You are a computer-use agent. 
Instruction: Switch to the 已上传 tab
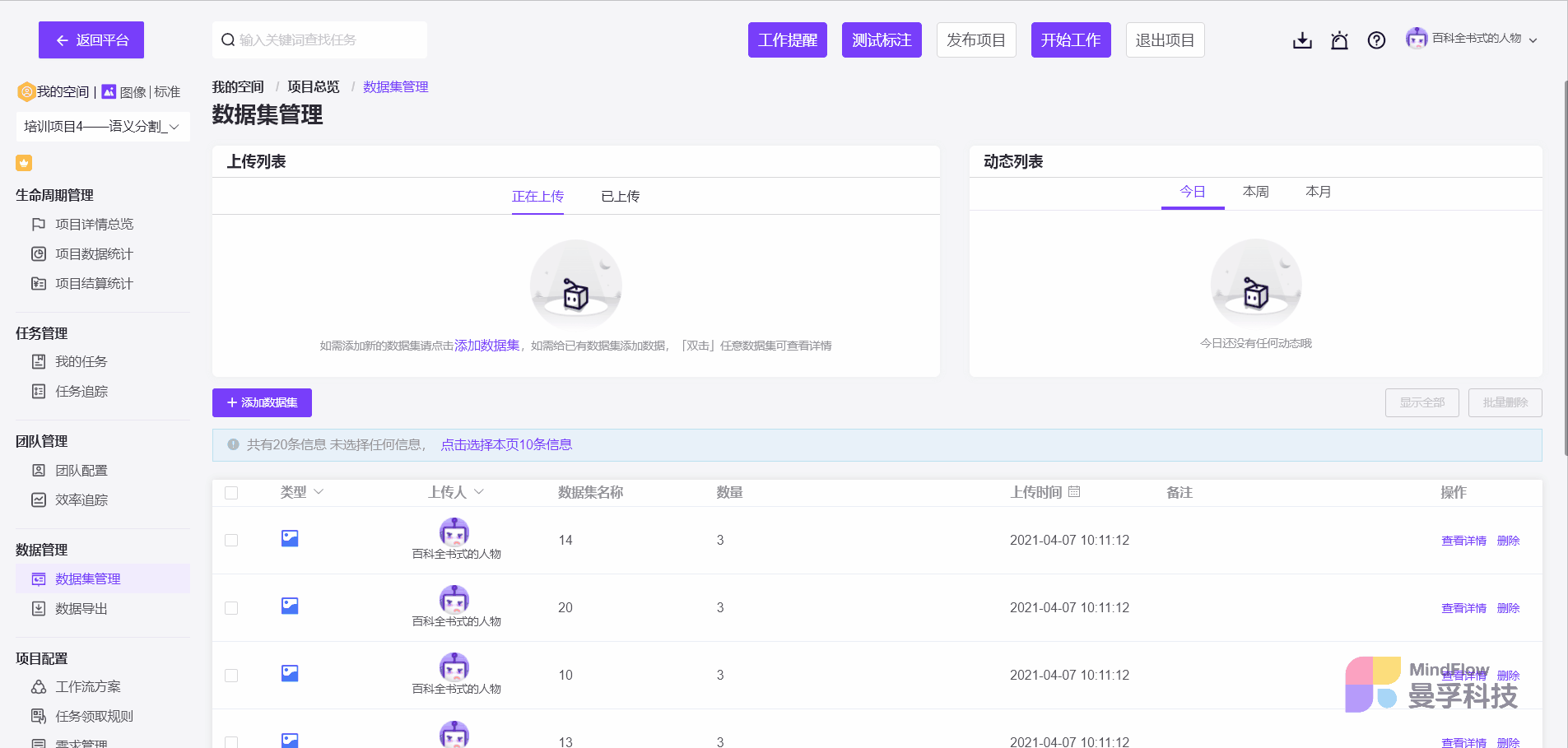tap(620, 196)
